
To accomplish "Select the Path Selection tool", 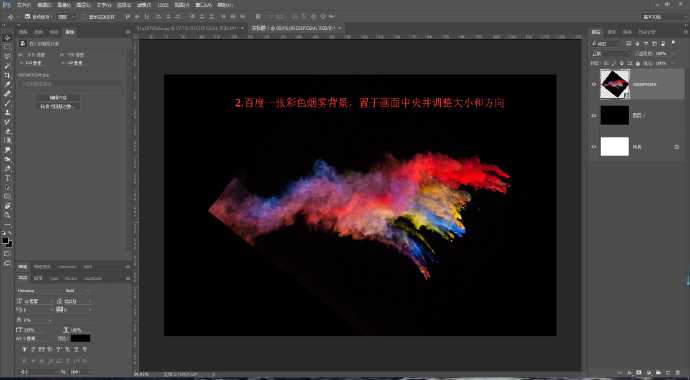I will pyautogui.click(x=7, y=187).
